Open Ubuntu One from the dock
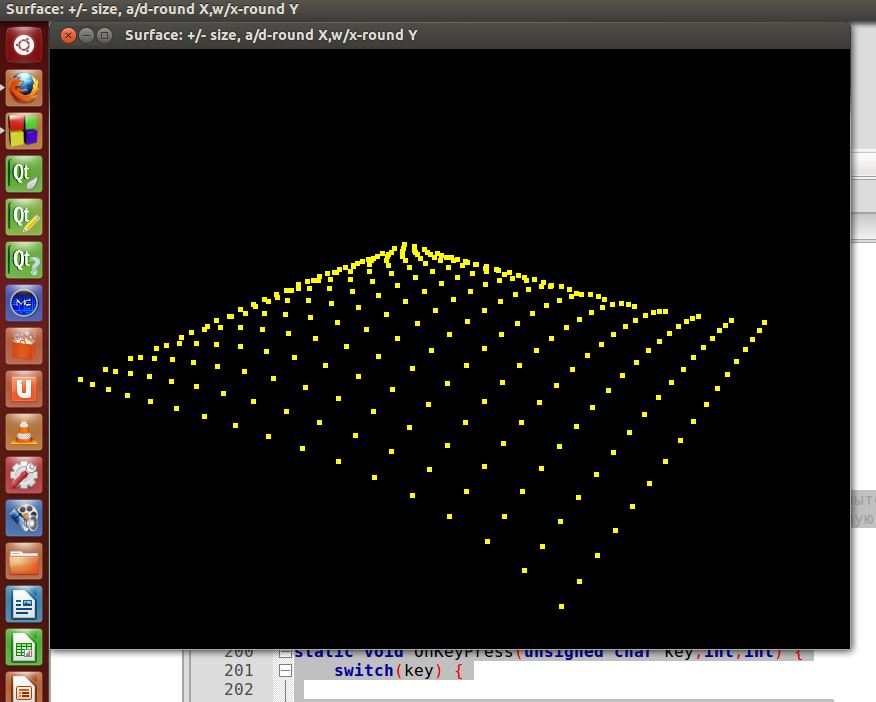 (24, 389)
